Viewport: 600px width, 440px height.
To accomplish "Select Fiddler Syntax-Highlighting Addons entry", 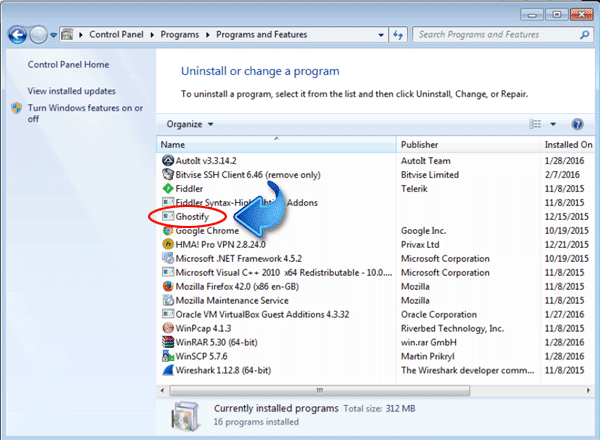I will (x=246, y=203).
